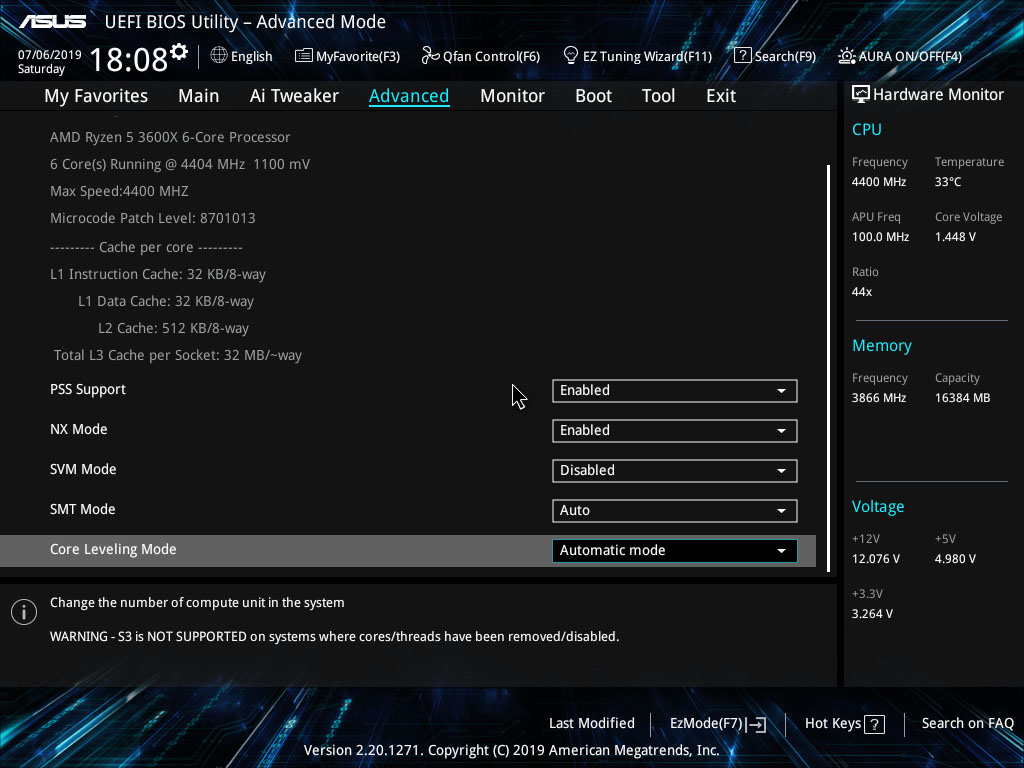Click Core Voltage value 1.448 V
The image size is (1024, 768).
point(955,236)
